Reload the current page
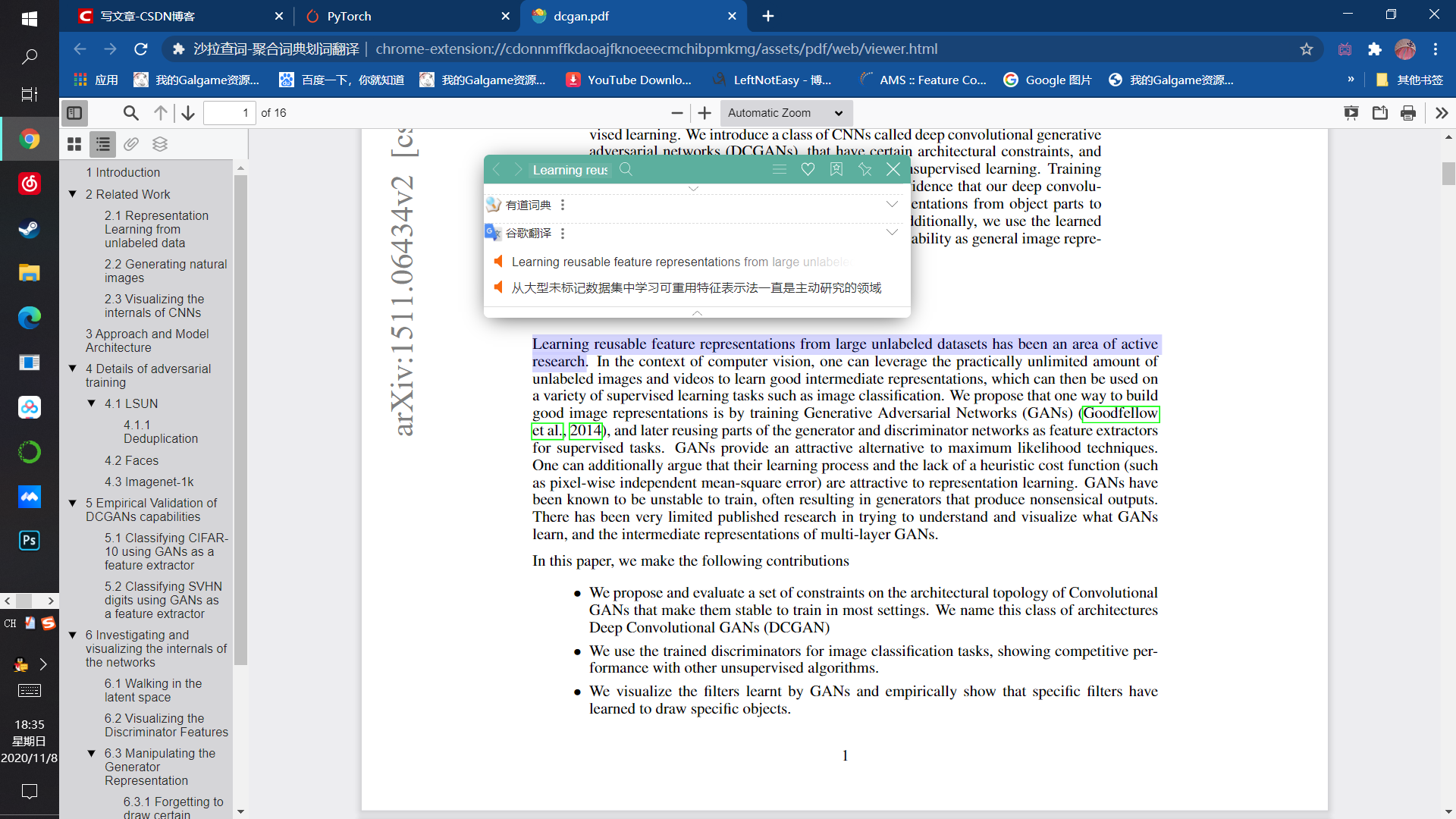Image resolution: width=1456 pixels, height=819 pixels. pyautogui.click(x=141, y=49)
